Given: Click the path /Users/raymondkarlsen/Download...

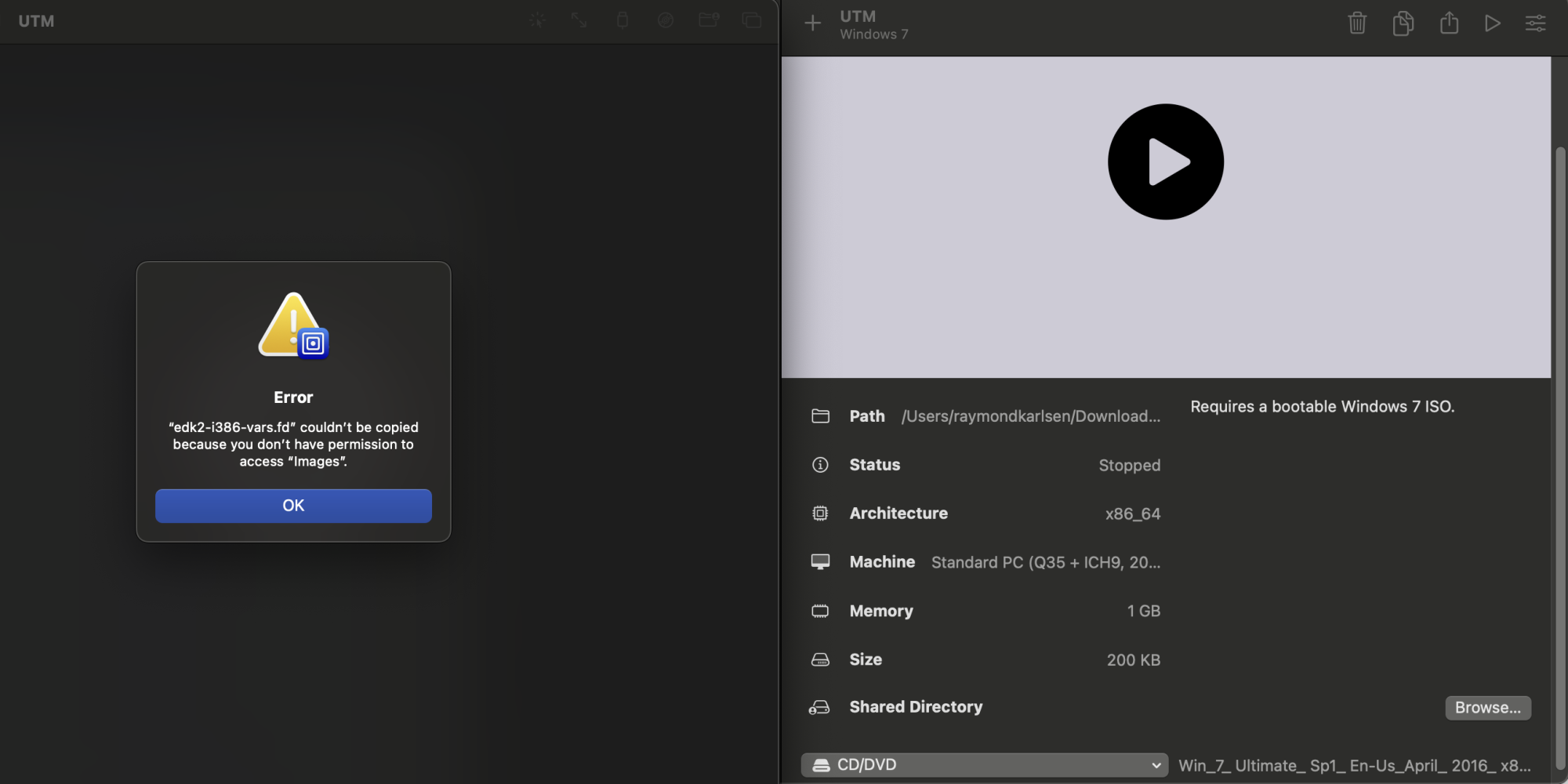Looking at the screenshot, I should pyautogui.click(x=1031, y=416).
